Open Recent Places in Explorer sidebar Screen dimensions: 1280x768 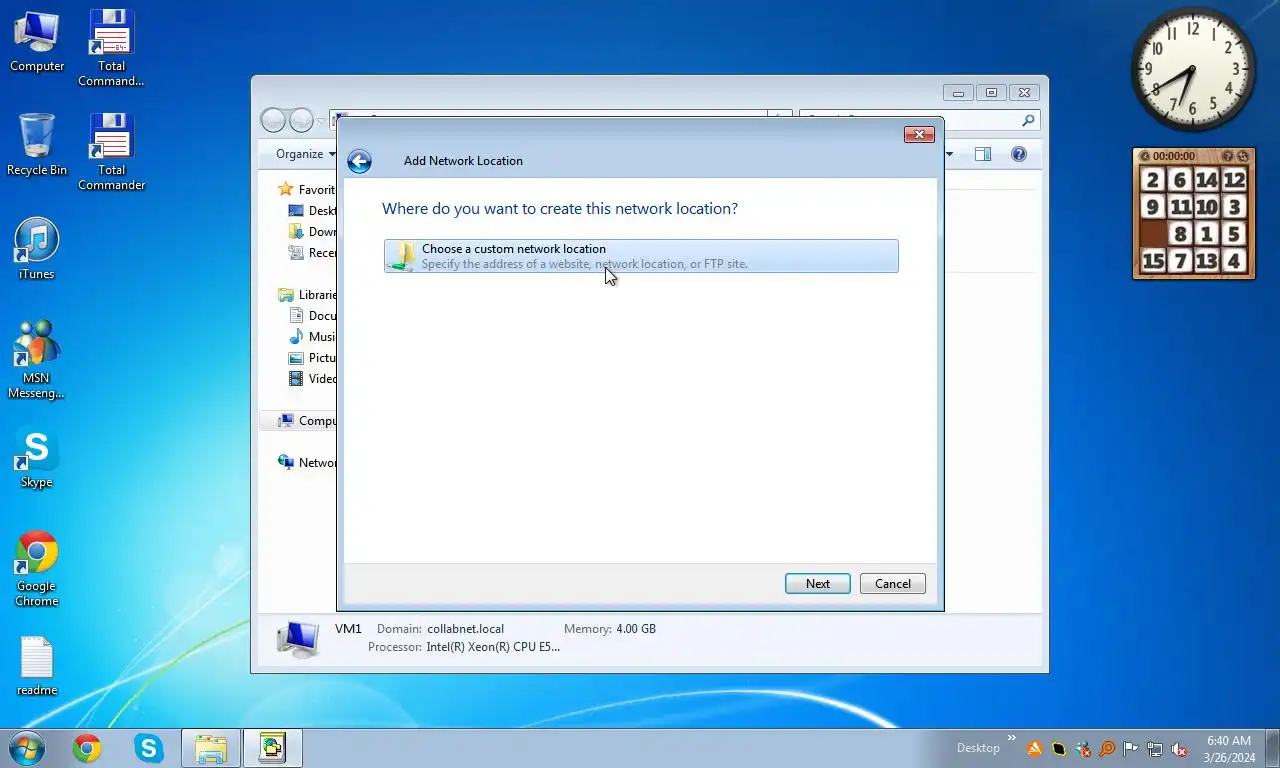tap(312, 253)
